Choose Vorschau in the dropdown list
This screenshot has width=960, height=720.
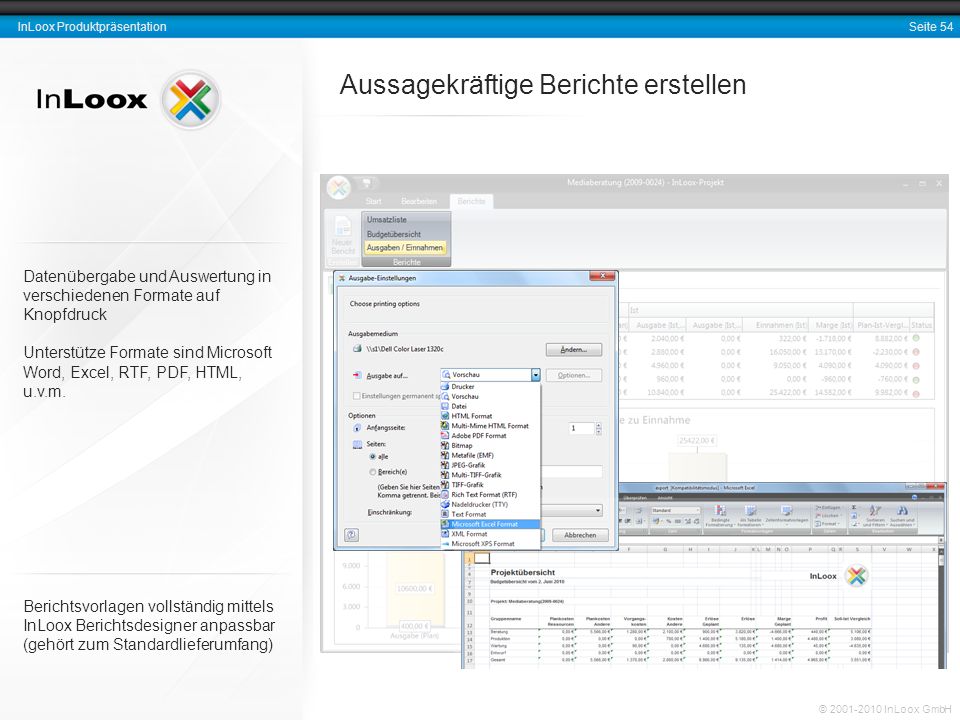point(490,396)
